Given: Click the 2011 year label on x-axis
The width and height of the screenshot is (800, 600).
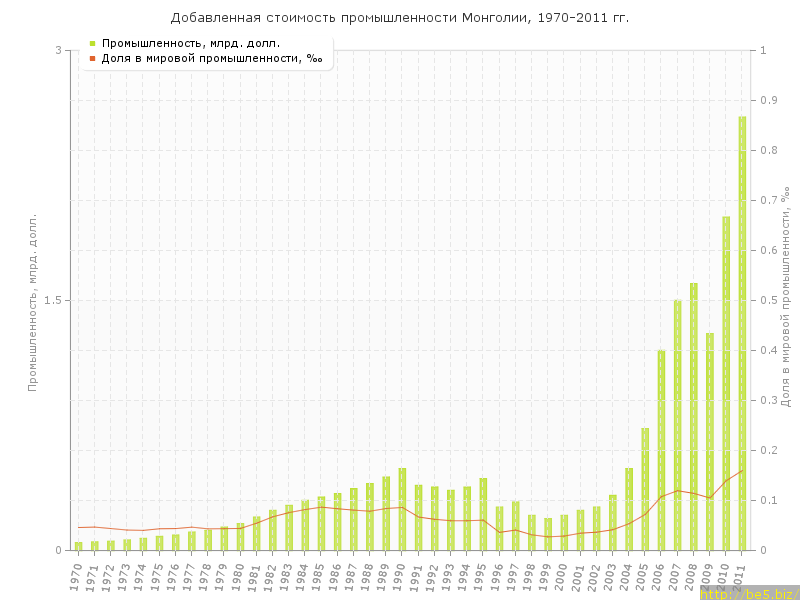Looking at the screenshot, I should click(741, 577).
